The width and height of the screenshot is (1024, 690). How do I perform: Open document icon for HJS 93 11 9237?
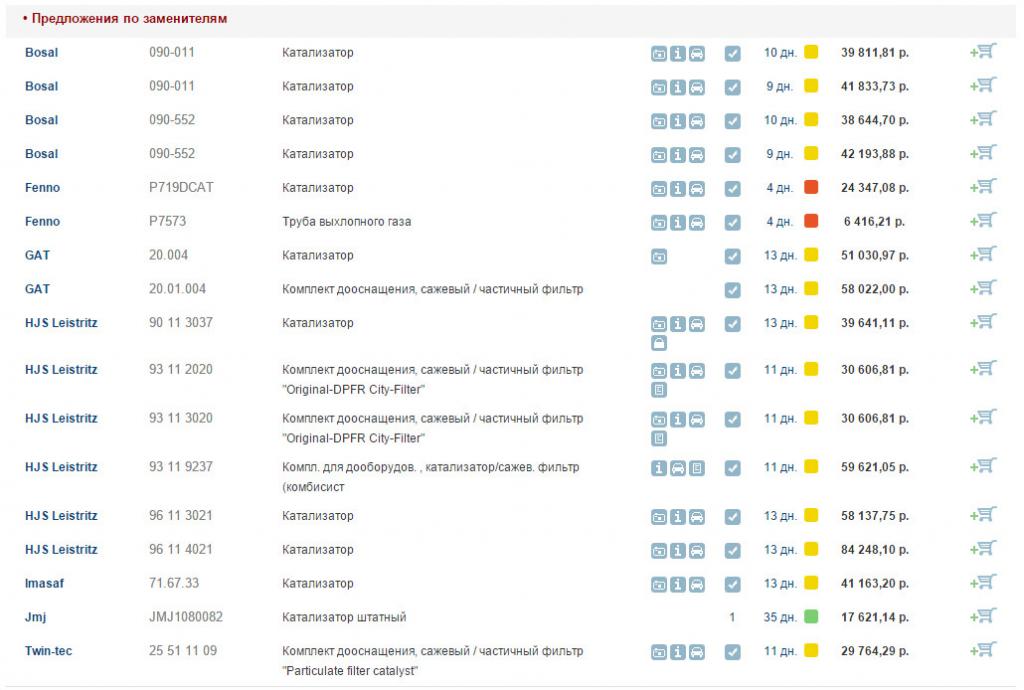[x=697, y=468]
